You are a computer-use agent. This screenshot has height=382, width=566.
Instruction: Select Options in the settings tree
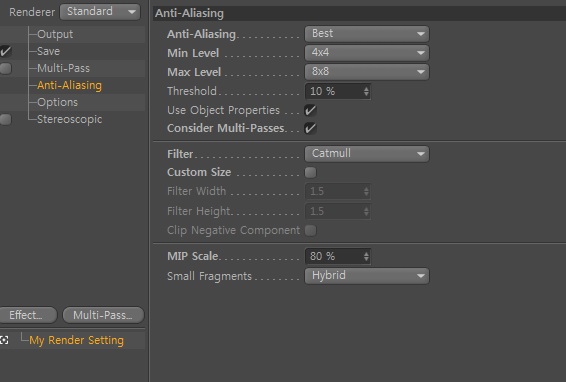(57, 102)
